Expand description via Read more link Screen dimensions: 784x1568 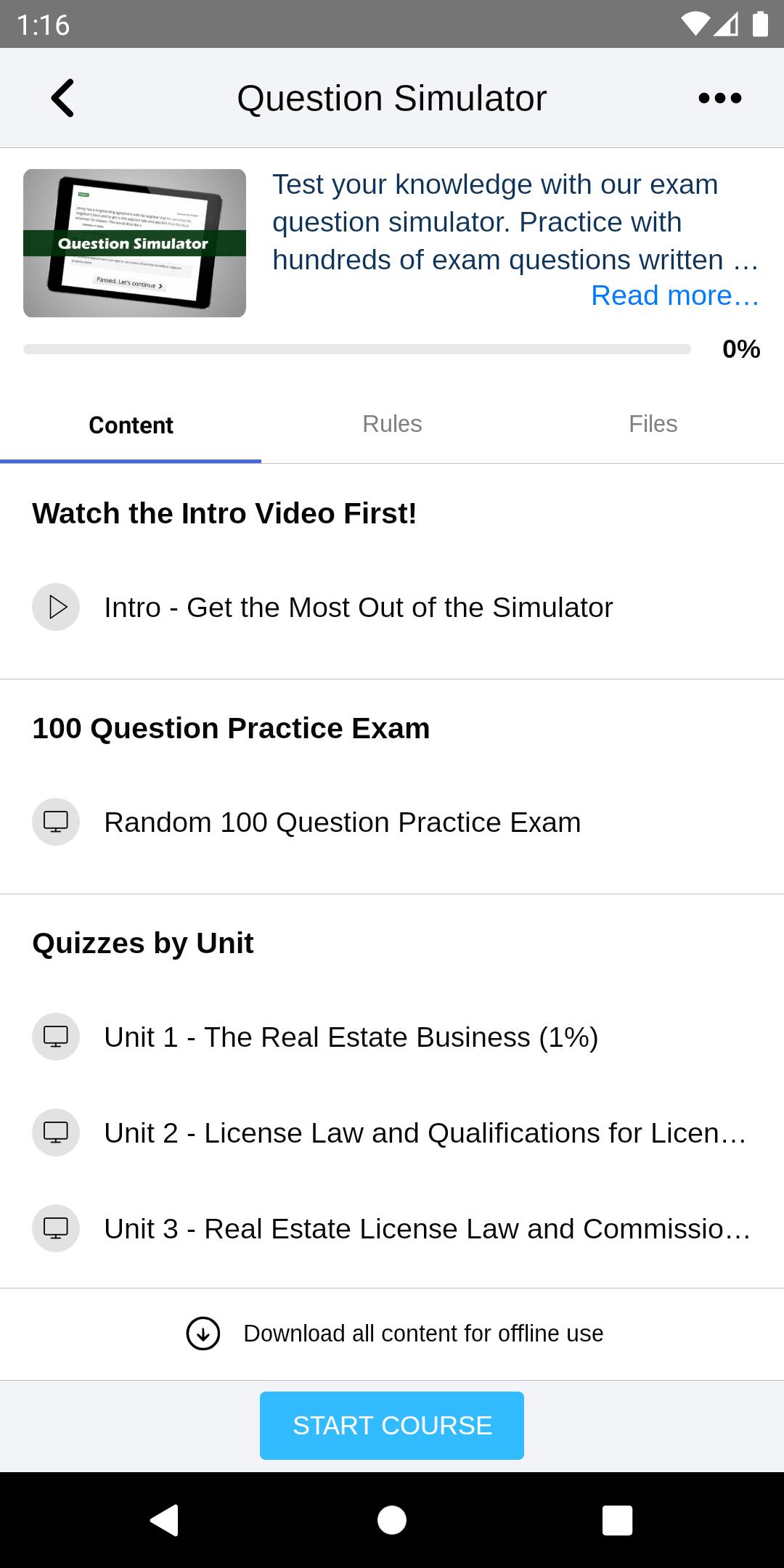[x=675, y=295]
